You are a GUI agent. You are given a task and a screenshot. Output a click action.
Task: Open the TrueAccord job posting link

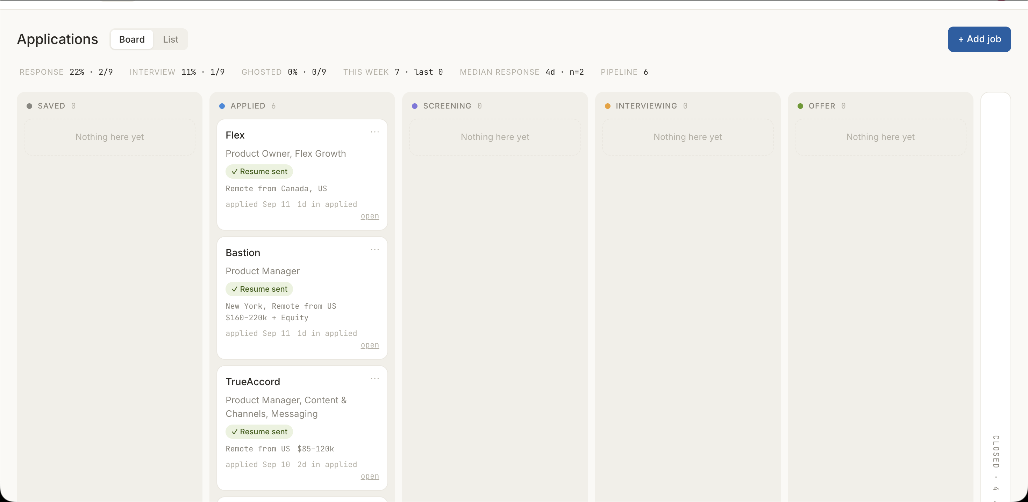370,476
